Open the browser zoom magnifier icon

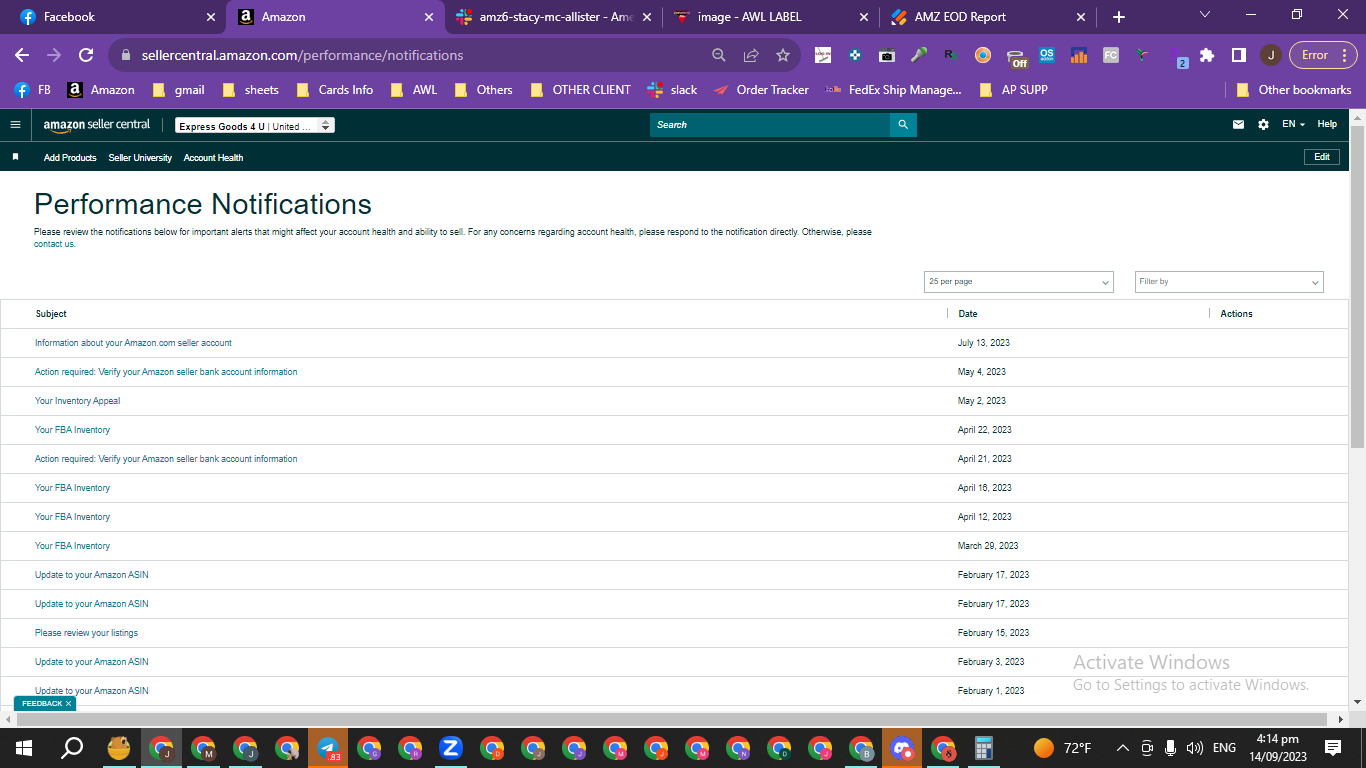(x=719, y=55)
